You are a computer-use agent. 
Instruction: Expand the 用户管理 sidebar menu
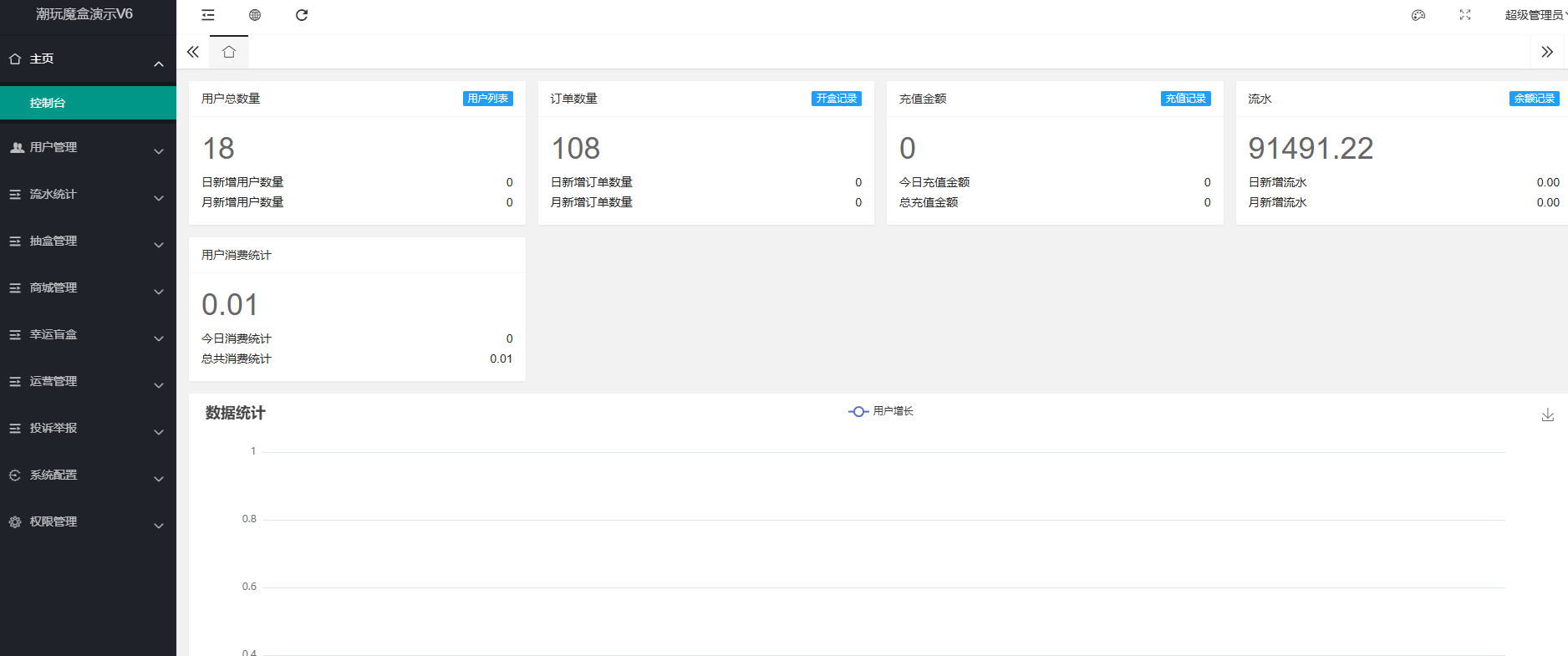[88, 147]
